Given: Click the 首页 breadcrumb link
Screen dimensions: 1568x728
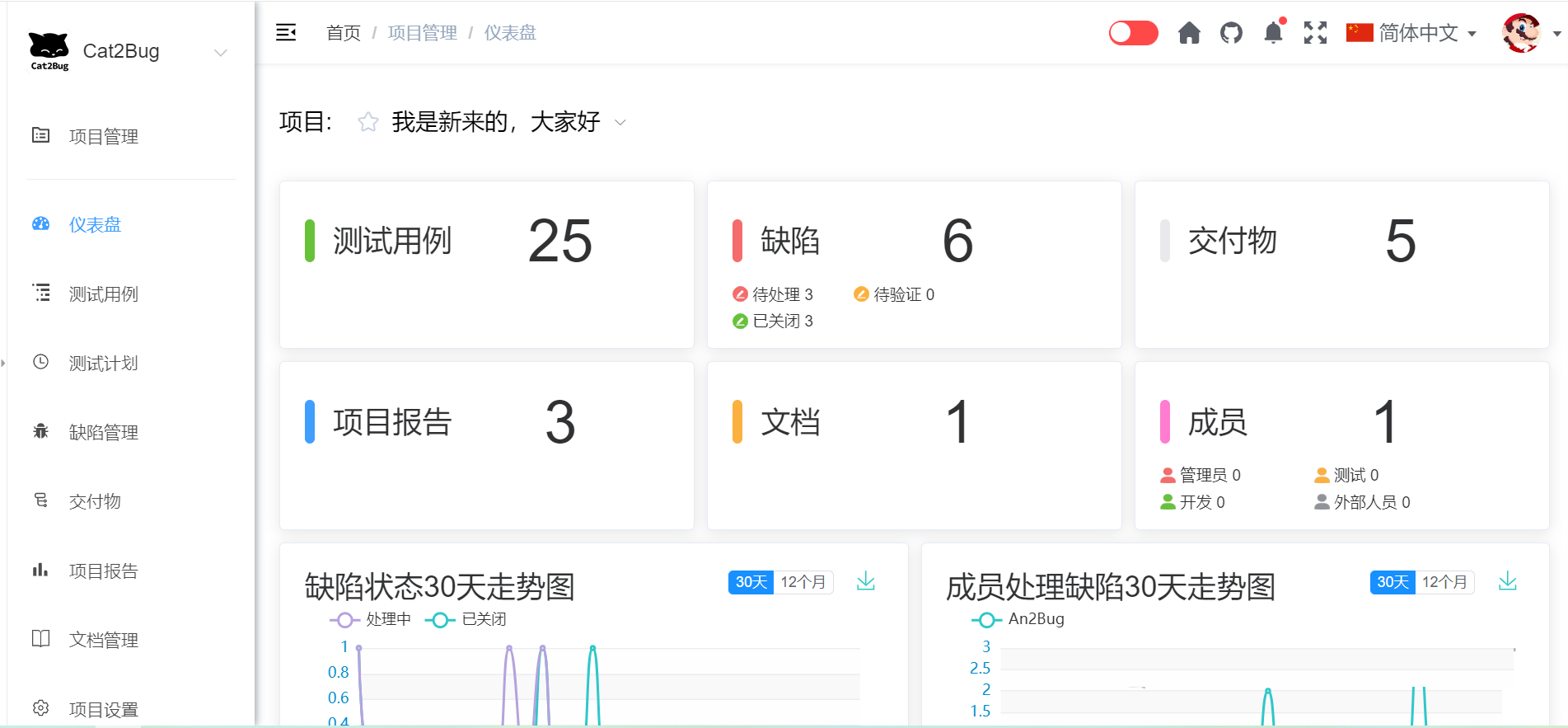Looking at the screenshot, I should point(343,33).
